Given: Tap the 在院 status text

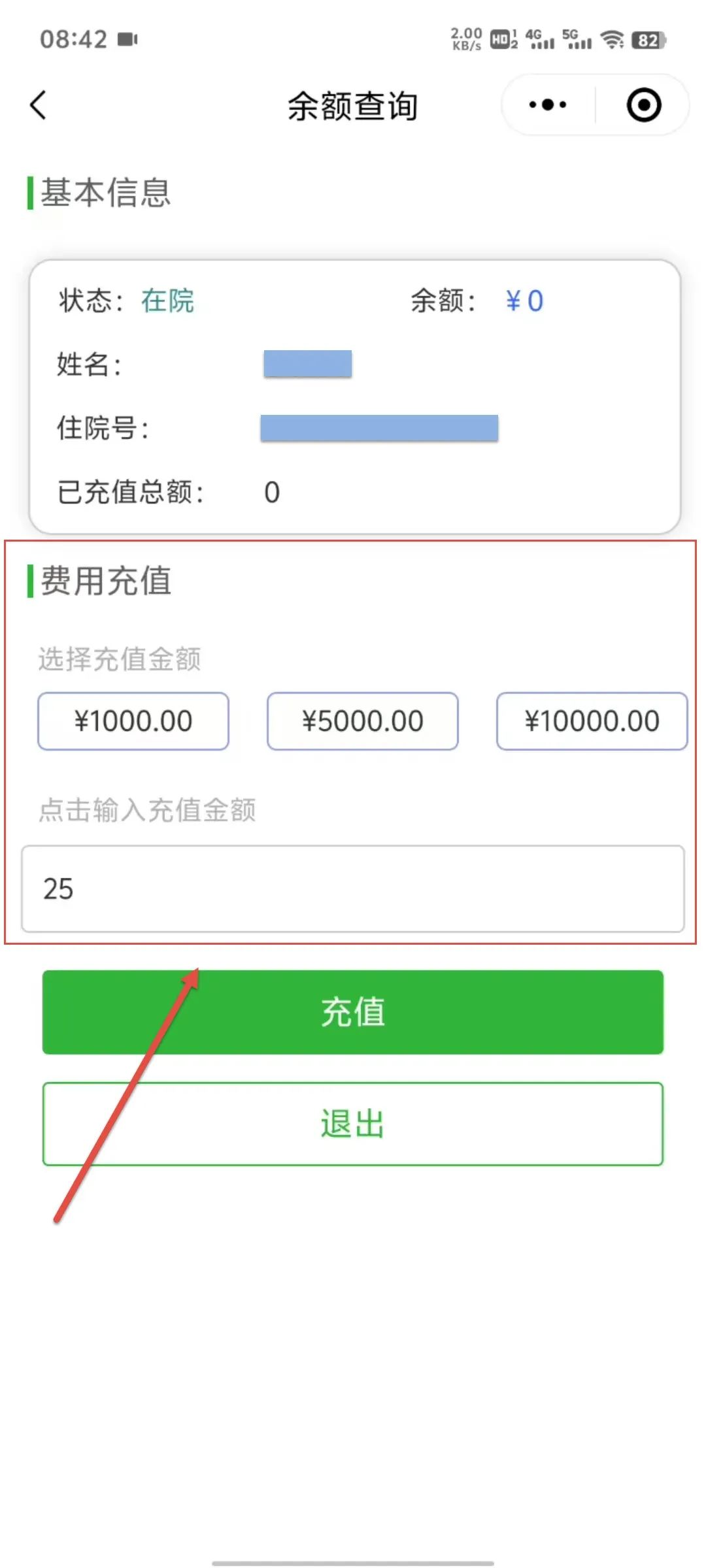Looking at the screenshot, I should pos(168,301).
